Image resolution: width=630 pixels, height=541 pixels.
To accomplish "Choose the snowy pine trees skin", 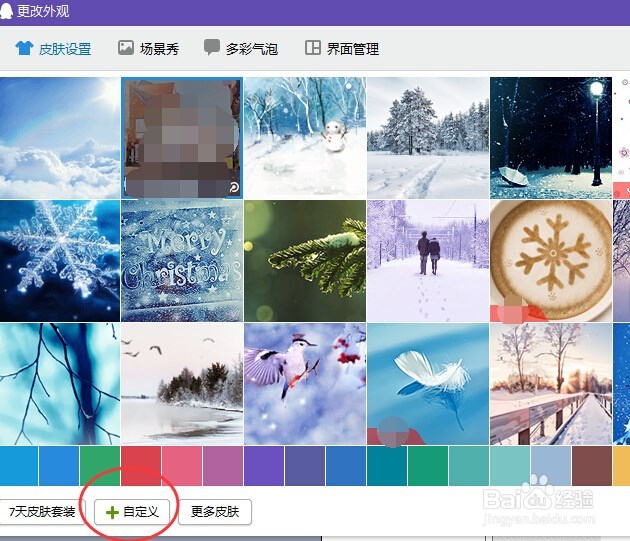I will pyautogui.click(x=428, y=138).
